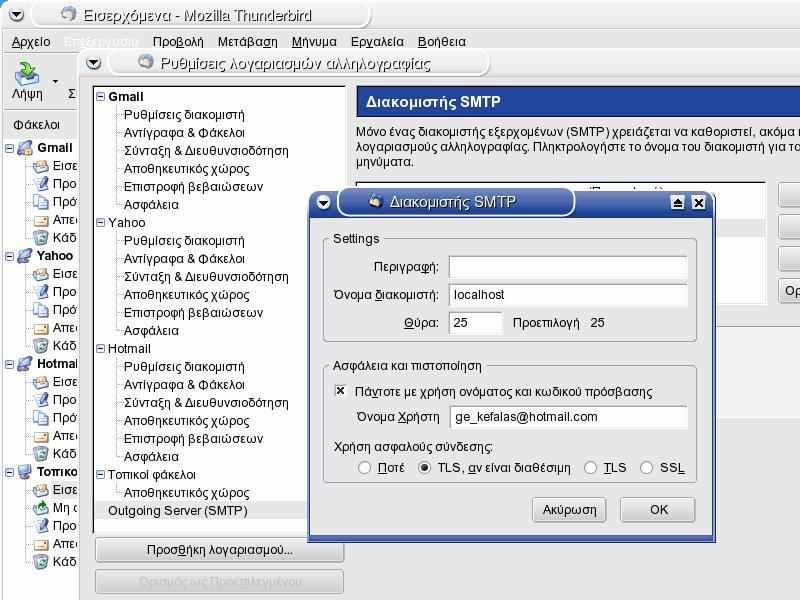The height and width of the screenshot is (600, 800).
Task: Select Αντίγραφα & Φάκελοι under Hotmail
Action: (x=184, y=385)
